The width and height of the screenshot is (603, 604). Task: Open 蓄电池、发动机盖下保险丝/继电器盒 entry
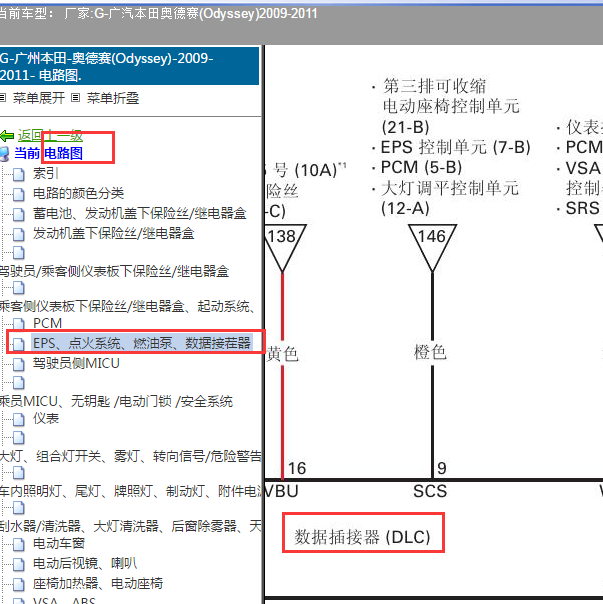139,213
